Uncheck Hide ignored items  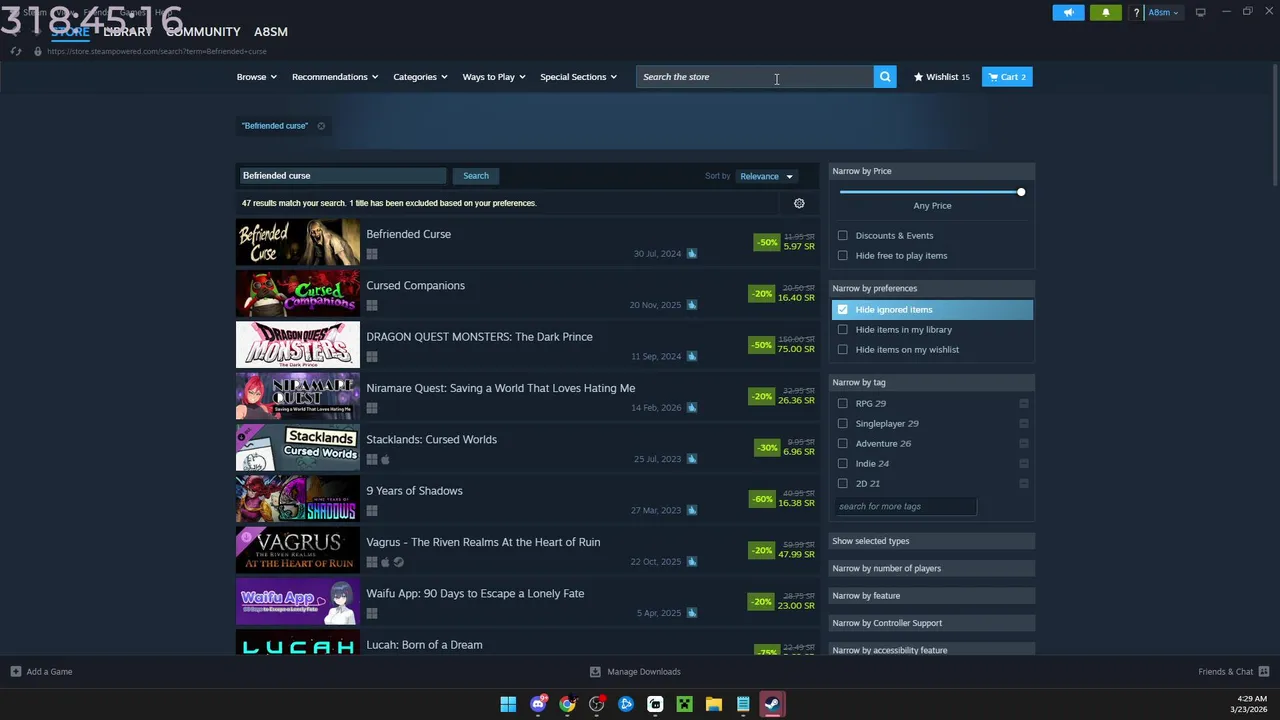(x=843, y=310)
